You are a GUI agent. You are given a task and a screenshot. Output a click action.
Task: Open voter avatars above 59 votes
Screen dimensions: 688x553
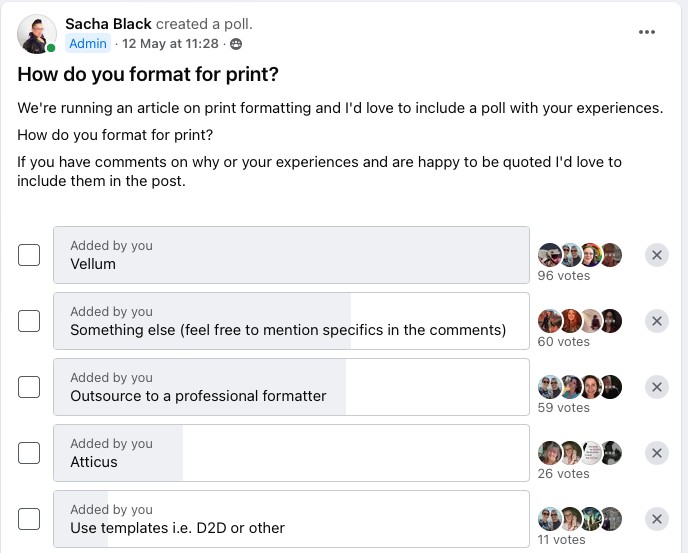pyautogui.click(x=580, y=387)
